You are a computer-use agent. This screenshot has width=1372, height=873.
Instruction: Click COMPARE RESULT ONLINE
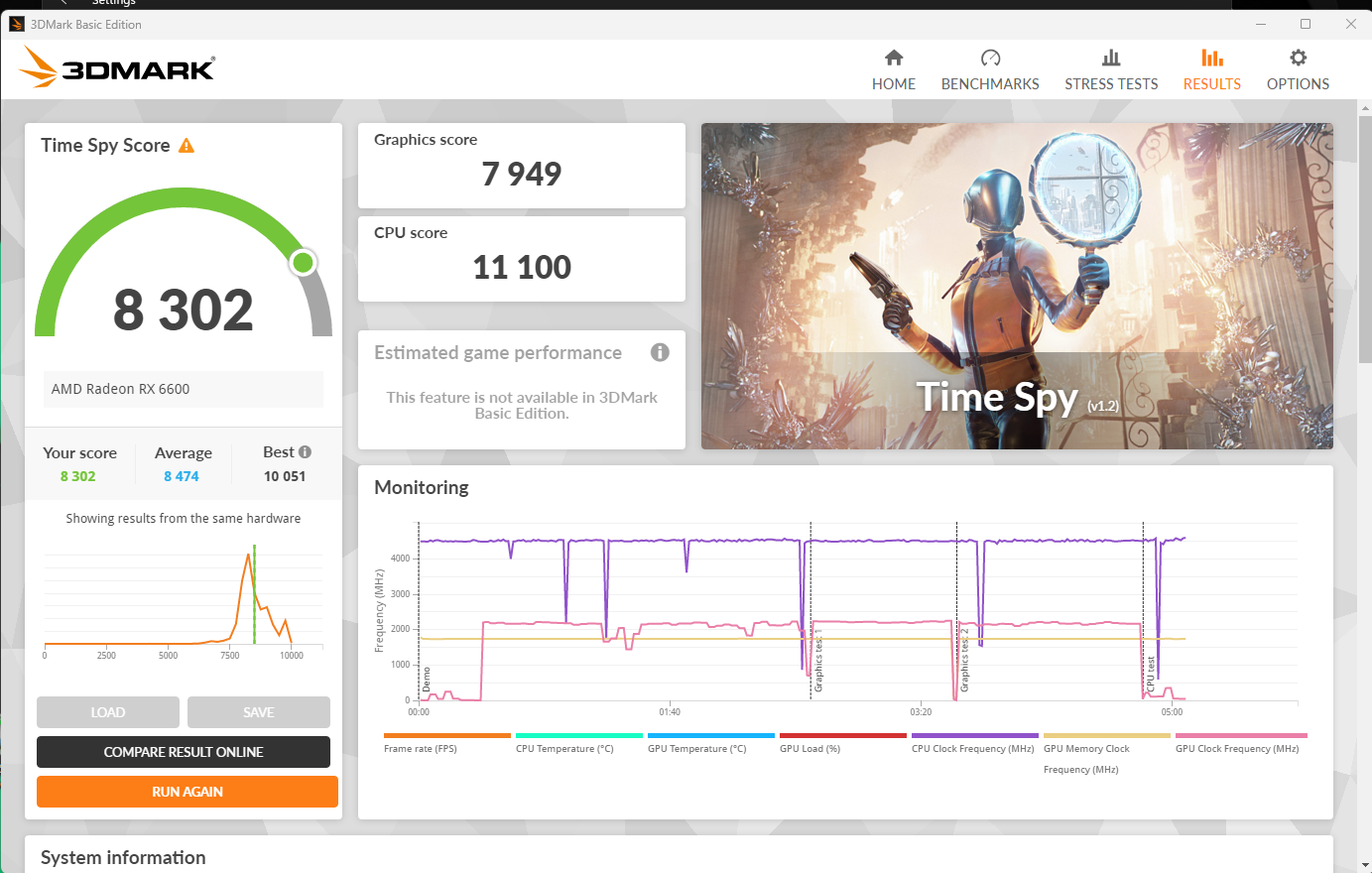pyautogui.click(x=184, y=752)
